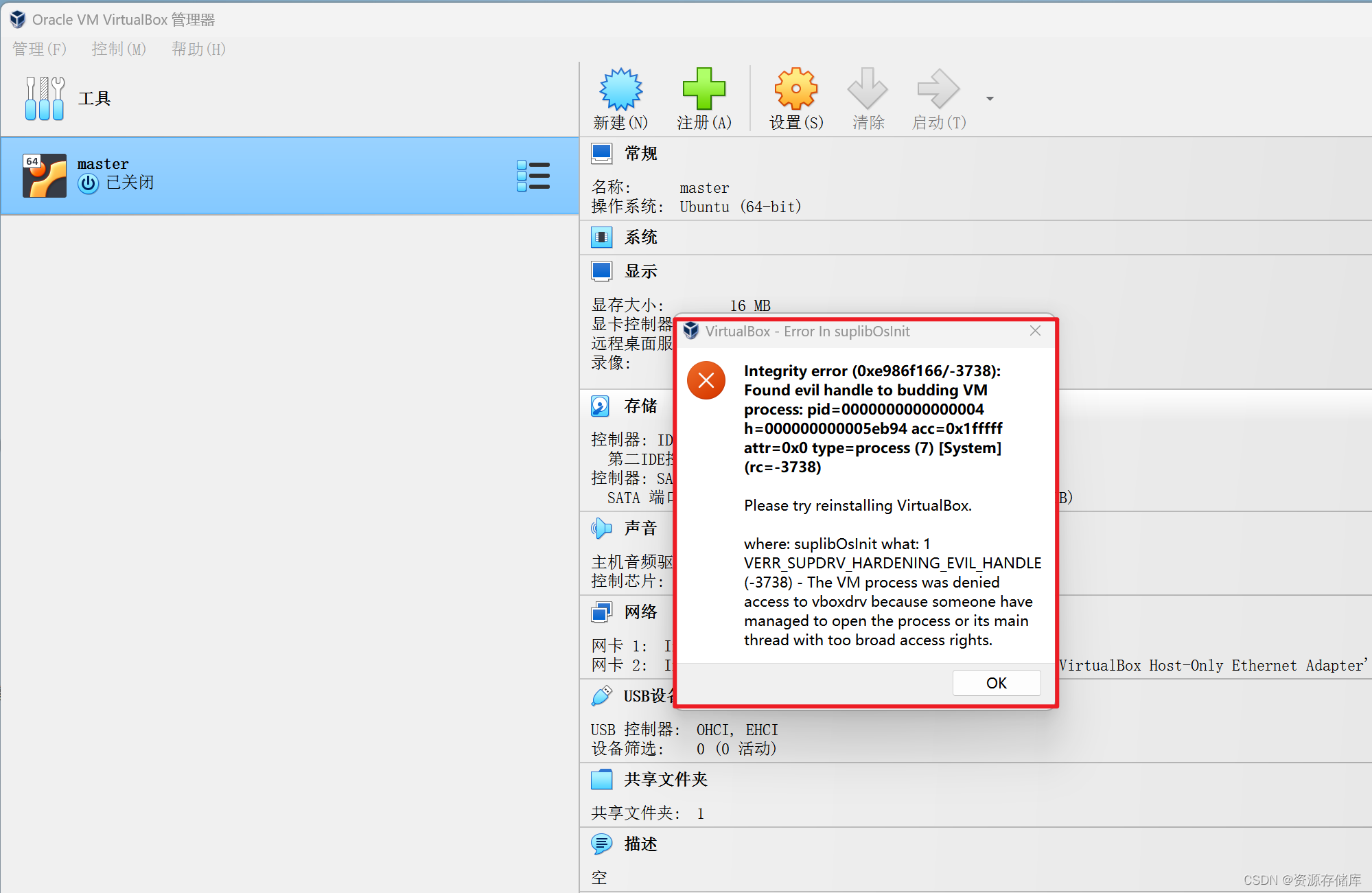Click the System (系统) chip icon
The image size is (1372, 893).
click(602, 237)
